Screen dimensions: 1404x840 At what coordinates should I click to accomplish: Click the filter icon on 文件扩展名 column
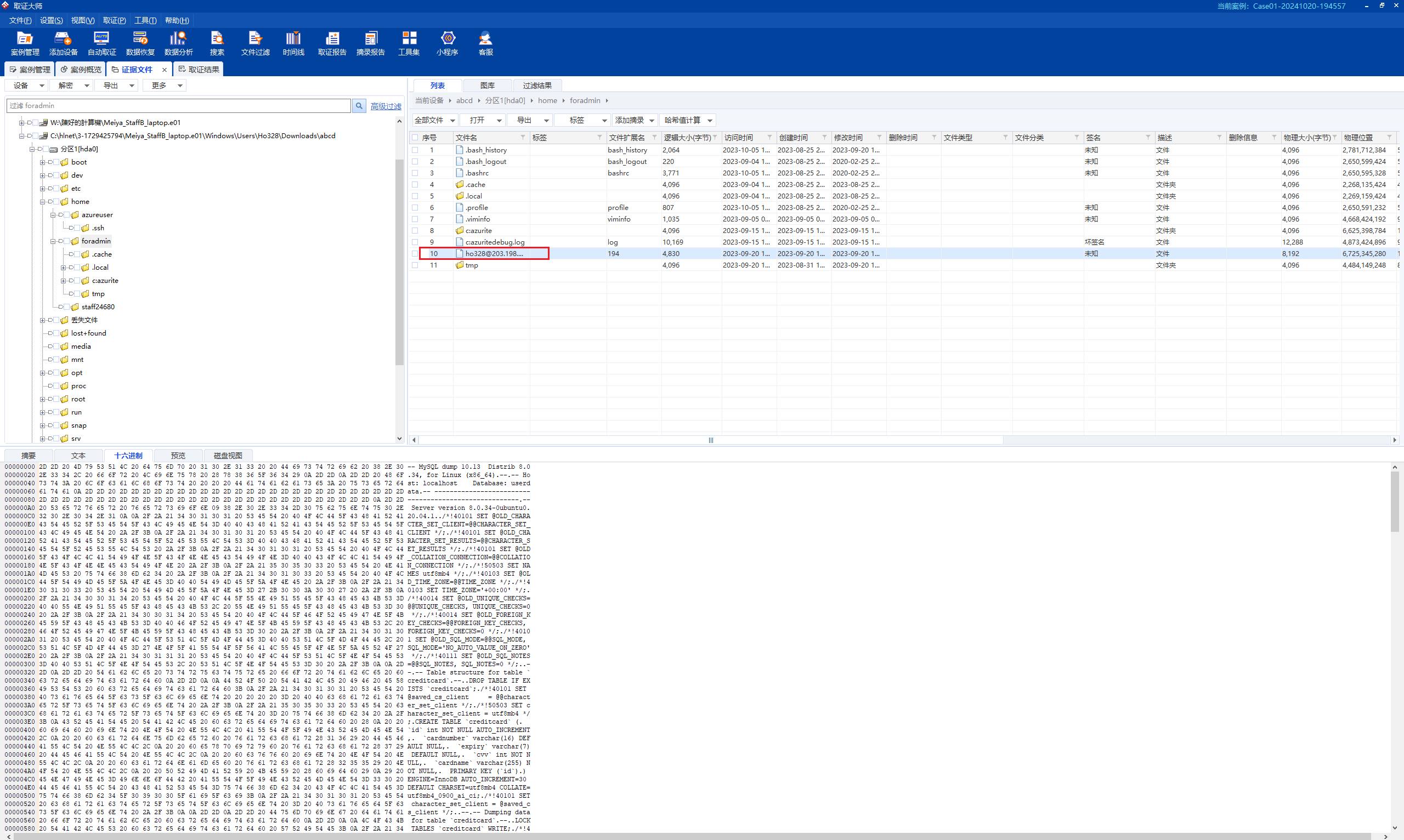click(x=654, y=138)
